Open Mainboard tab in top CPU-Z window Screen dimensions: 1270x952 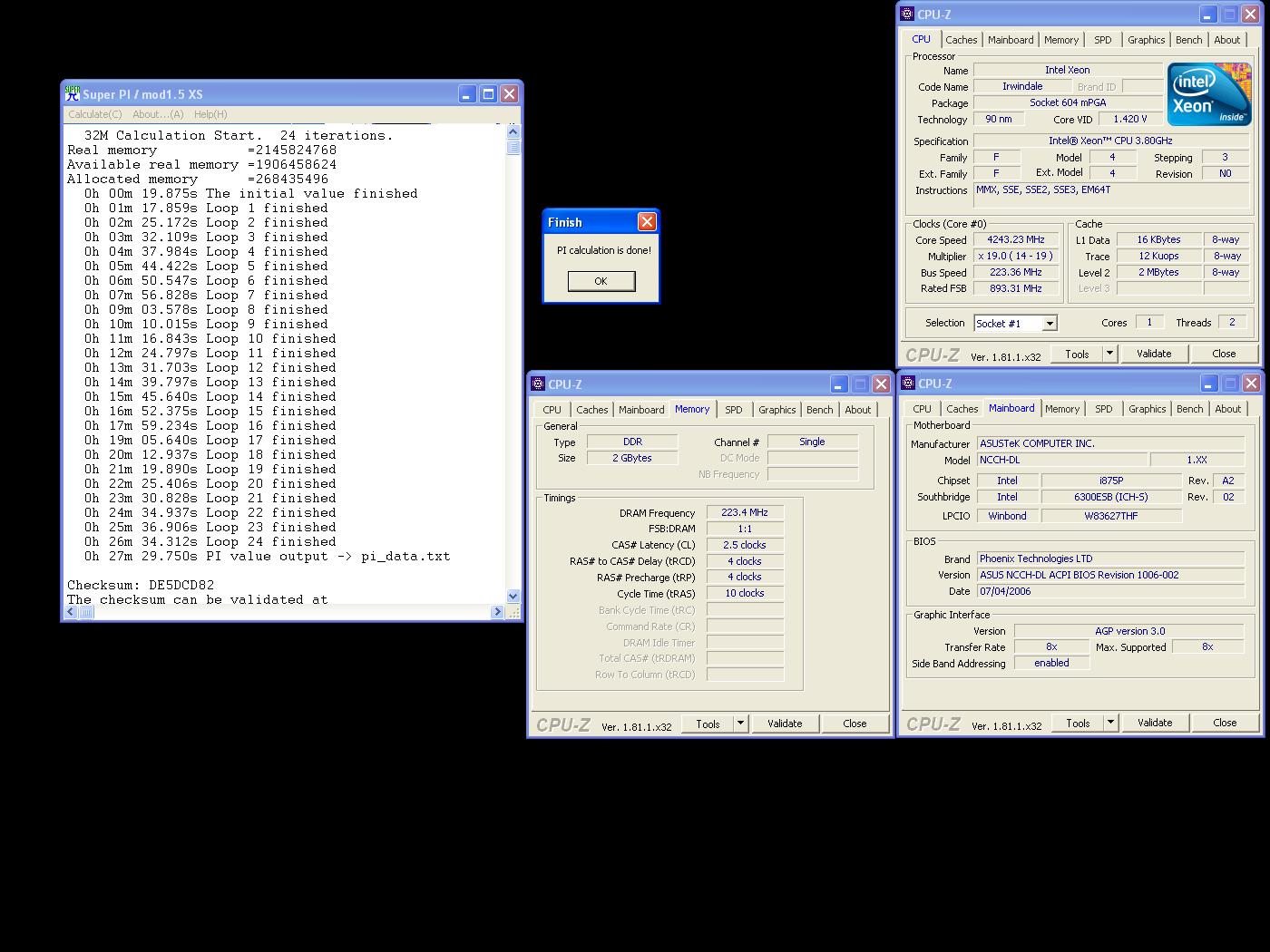pos(1011,40)
